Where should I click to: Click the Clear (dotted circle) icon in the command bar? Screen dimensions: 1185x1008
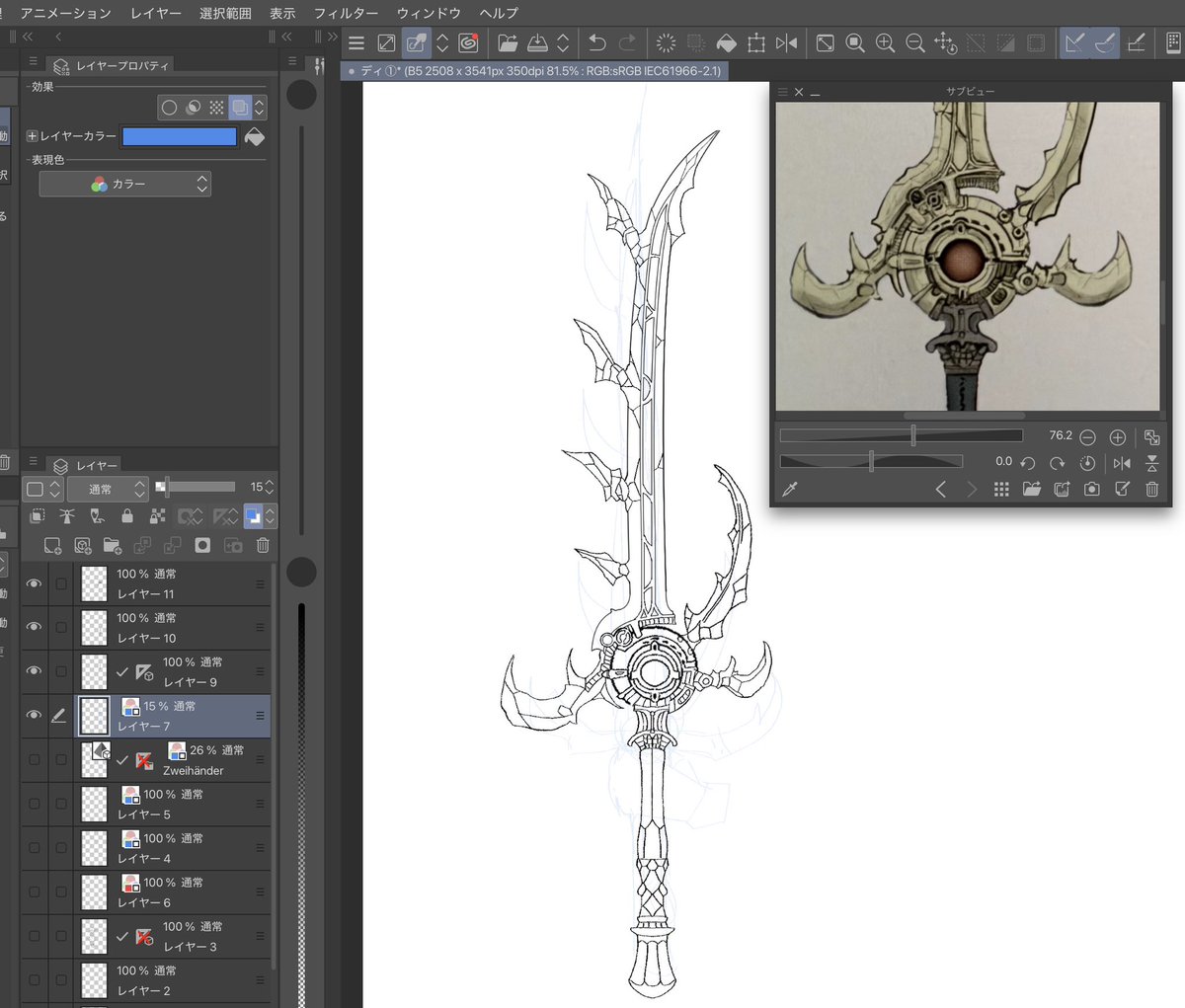667,42
